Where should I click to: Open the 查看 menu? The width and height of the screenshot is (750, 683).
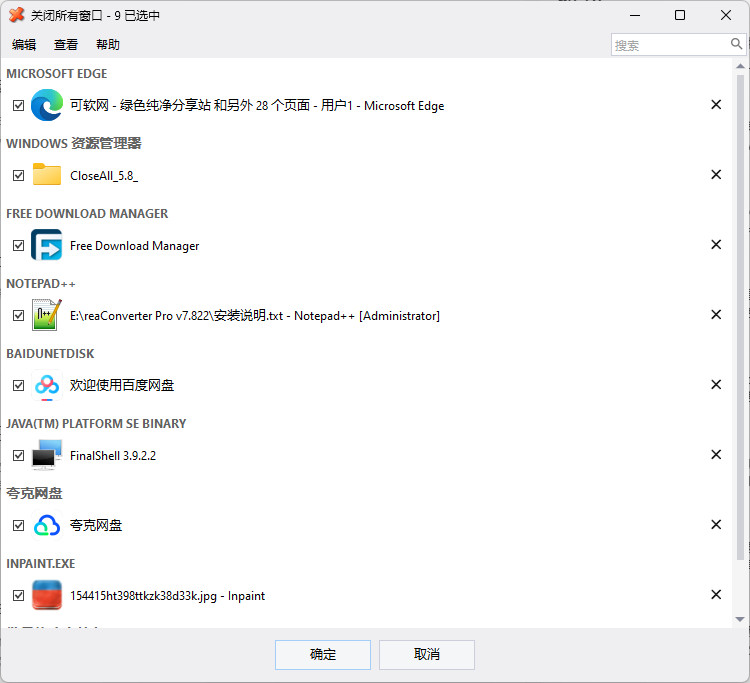click(x=66, y=44)
